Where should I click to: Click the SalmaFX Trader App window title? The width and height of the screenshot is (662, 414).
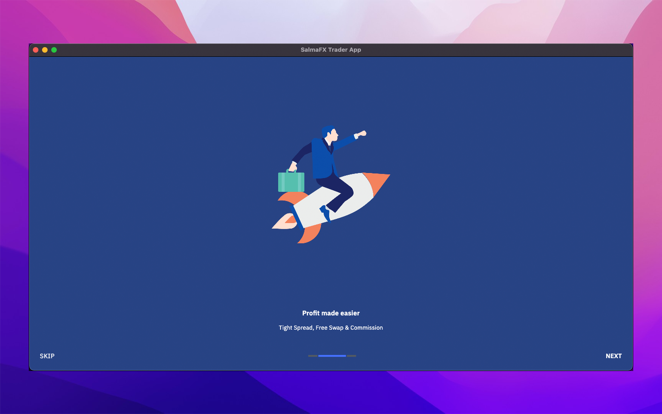coord(331,50)
